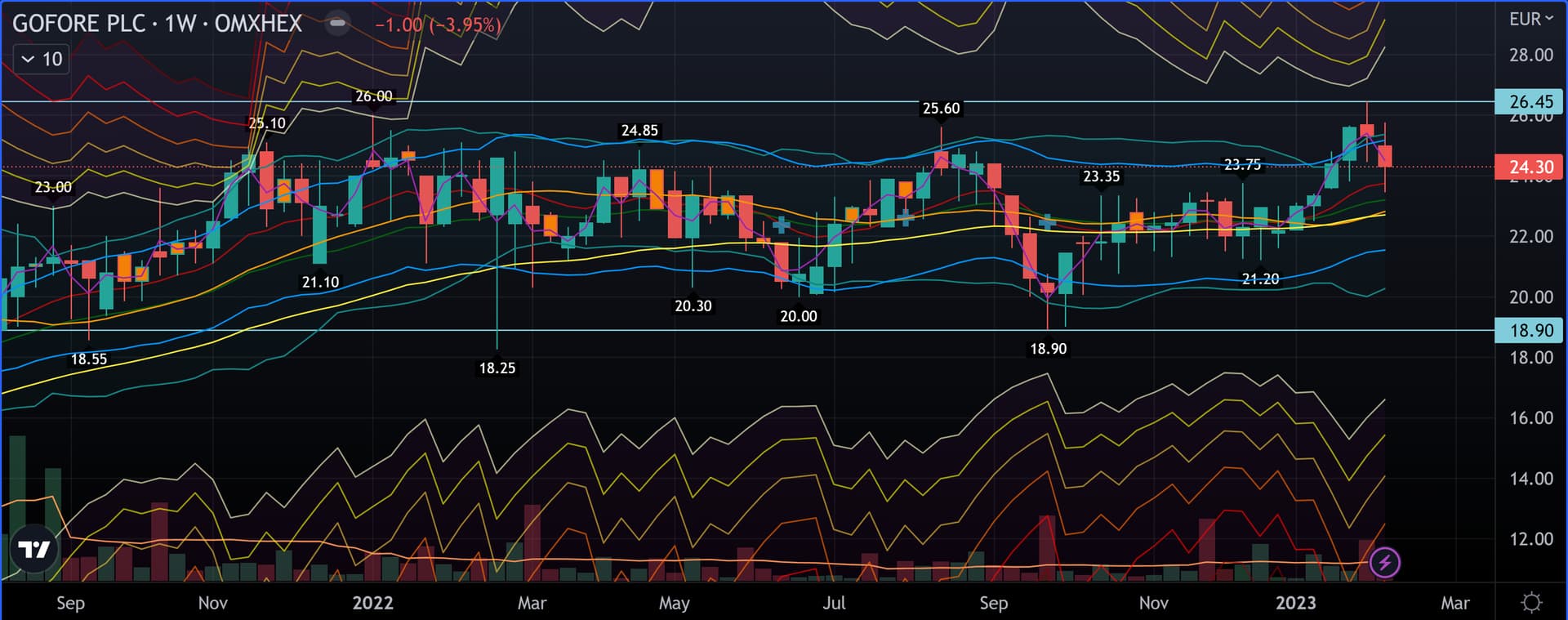Open chart settings via the gear icon

pyautogui.click(x=1531, y=603)
